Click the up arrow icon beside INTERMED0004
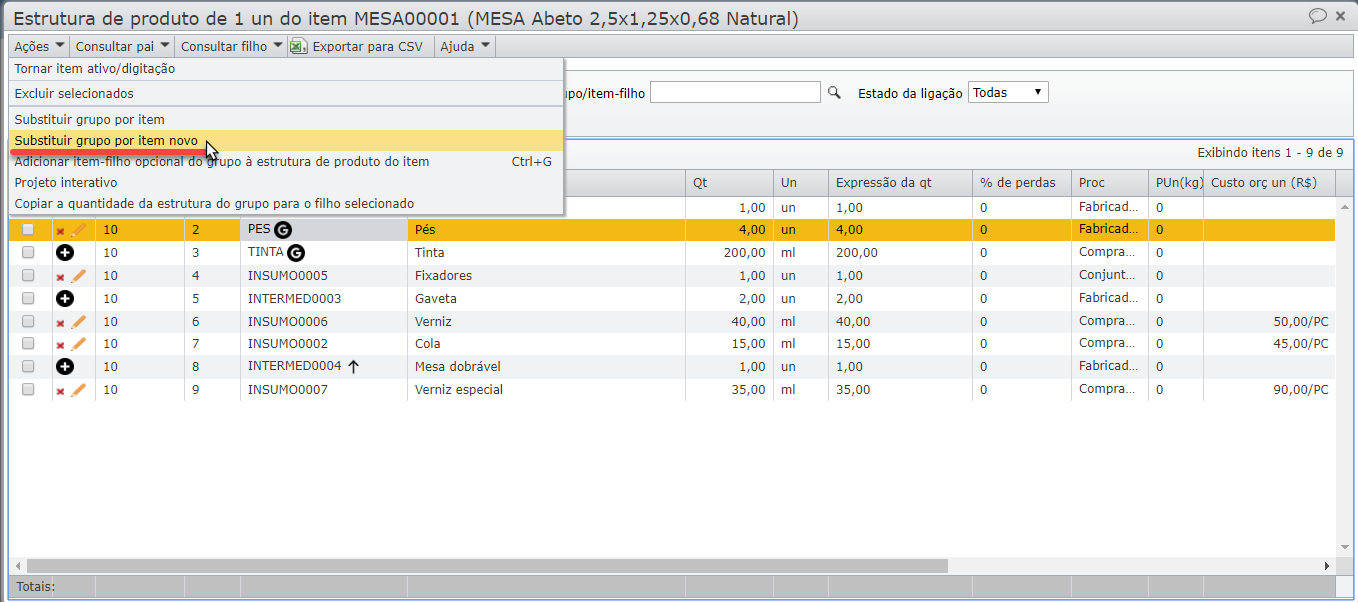Viewport: 1358px width, 602px height. coord(353,367)
